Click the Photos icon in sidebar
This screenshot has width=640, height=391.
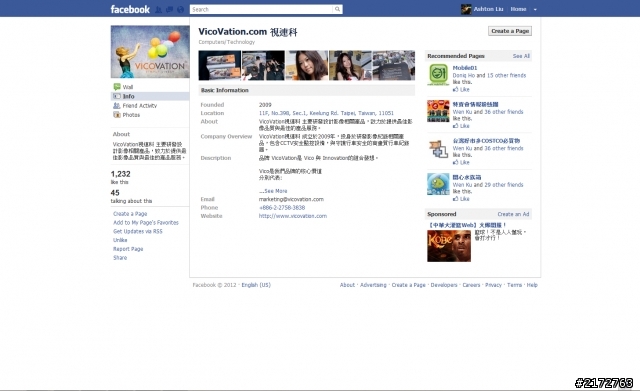point(117,115)
